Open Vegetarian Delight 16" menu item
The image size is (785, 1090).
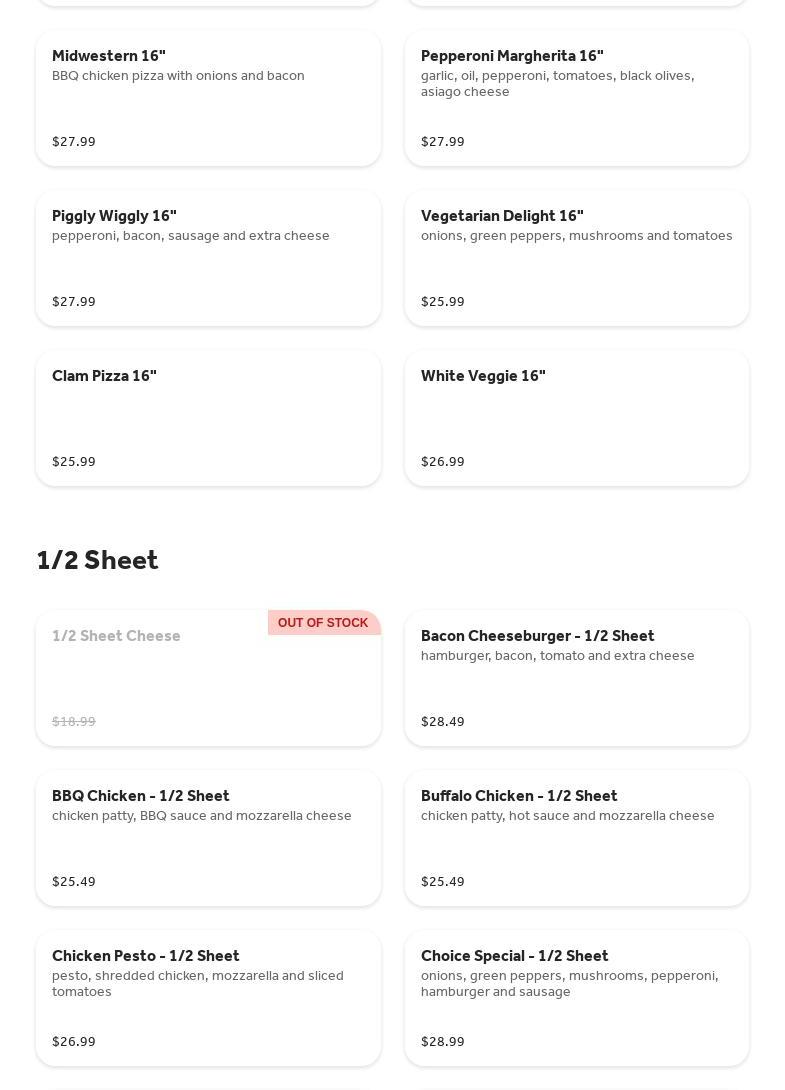(576, 259)
